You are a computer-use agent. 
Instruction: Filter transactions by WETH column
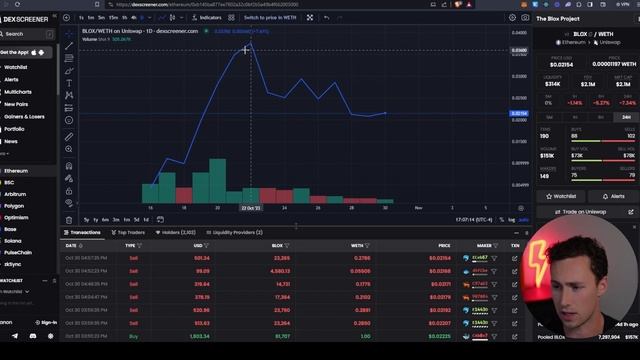click(x=367, y=246)
